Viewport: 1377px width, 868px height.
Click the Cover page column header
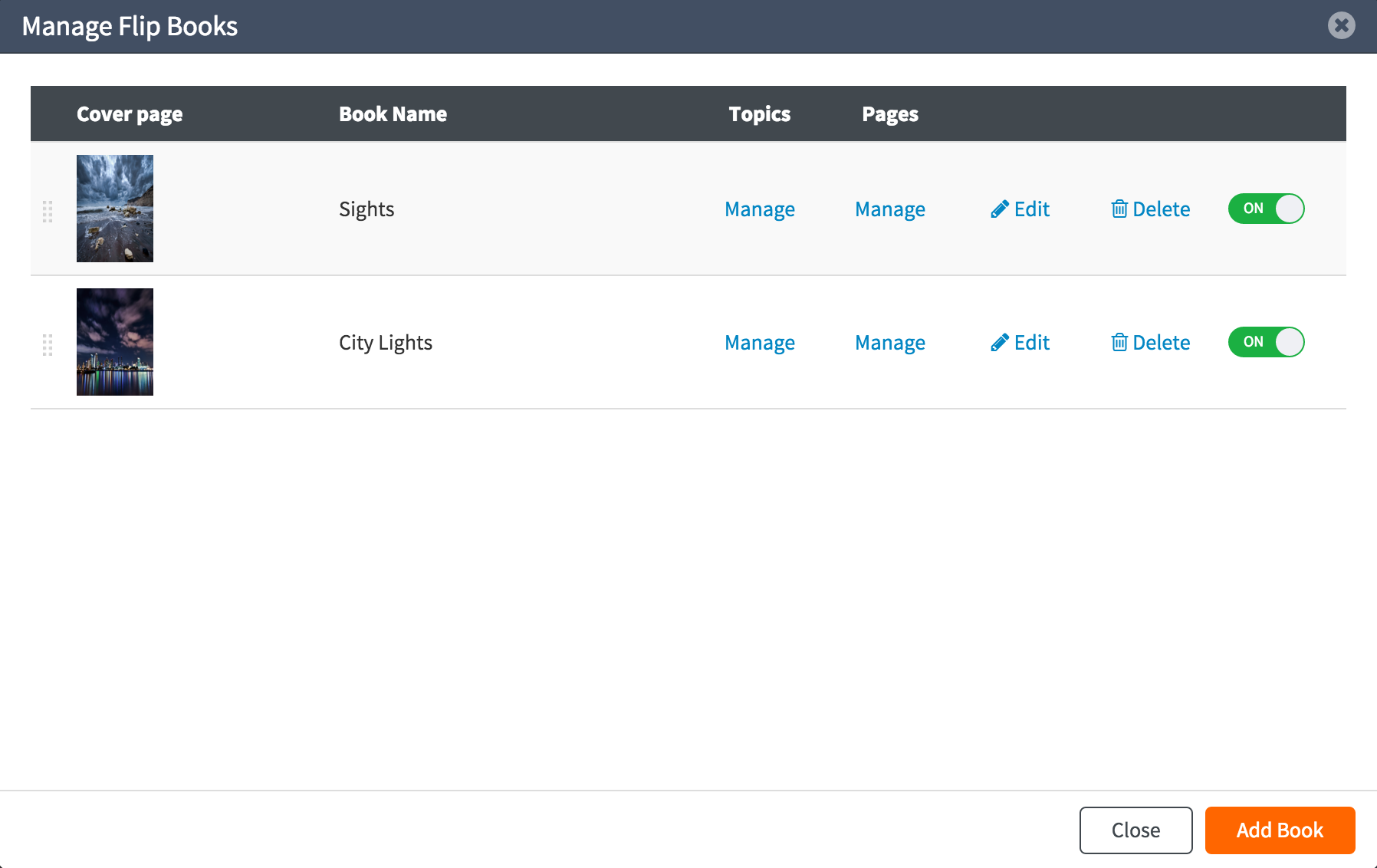pyautogui.click(x=130, y=114)
